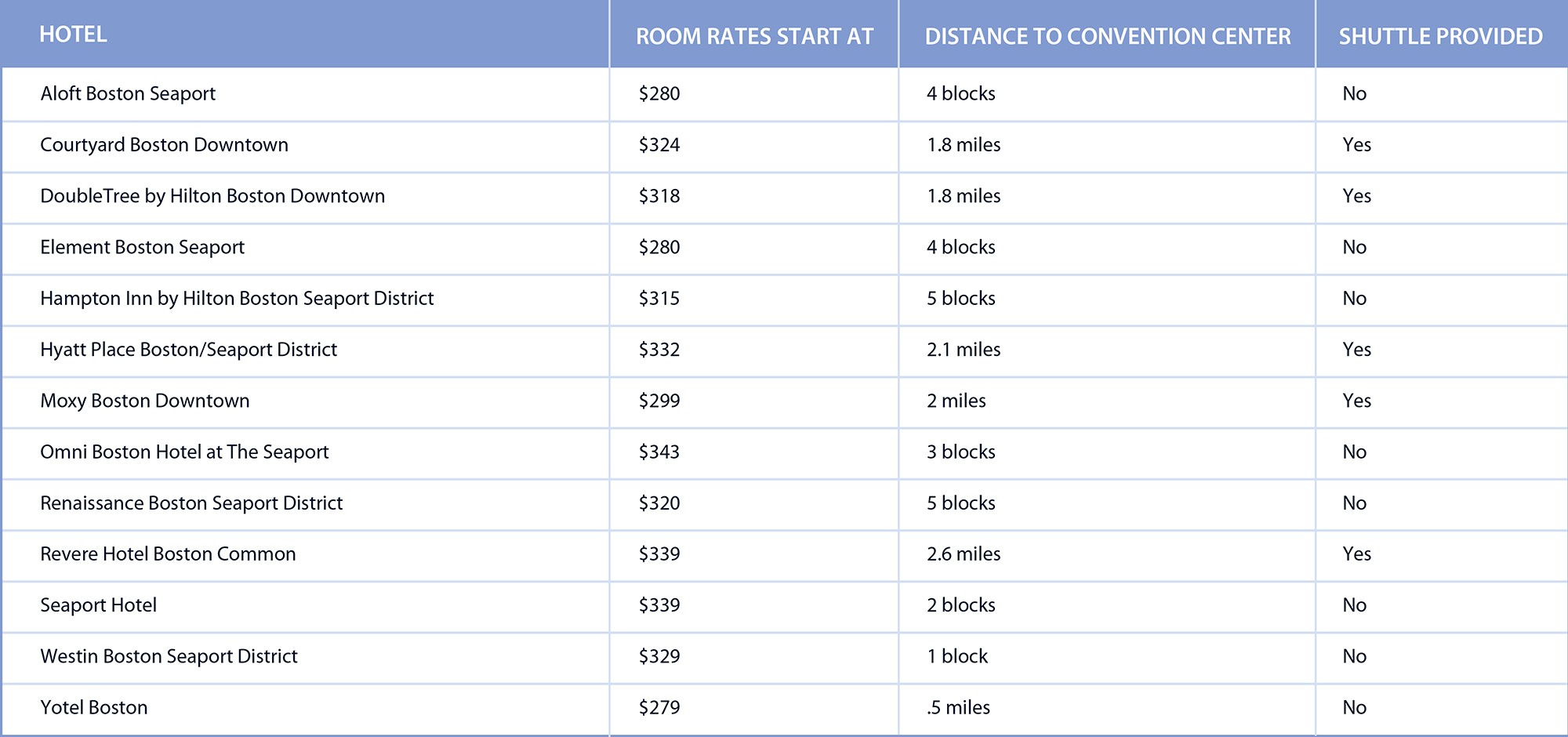Click the SHUTTLE PROVIDED column header
The image size is (1568, 737).
pos(1440,36)
